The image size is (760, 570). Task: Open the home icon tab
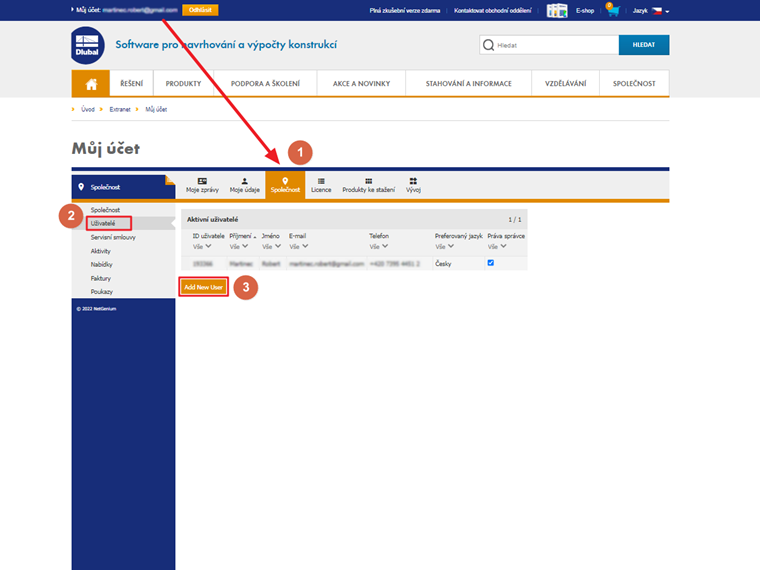point(91,84)
